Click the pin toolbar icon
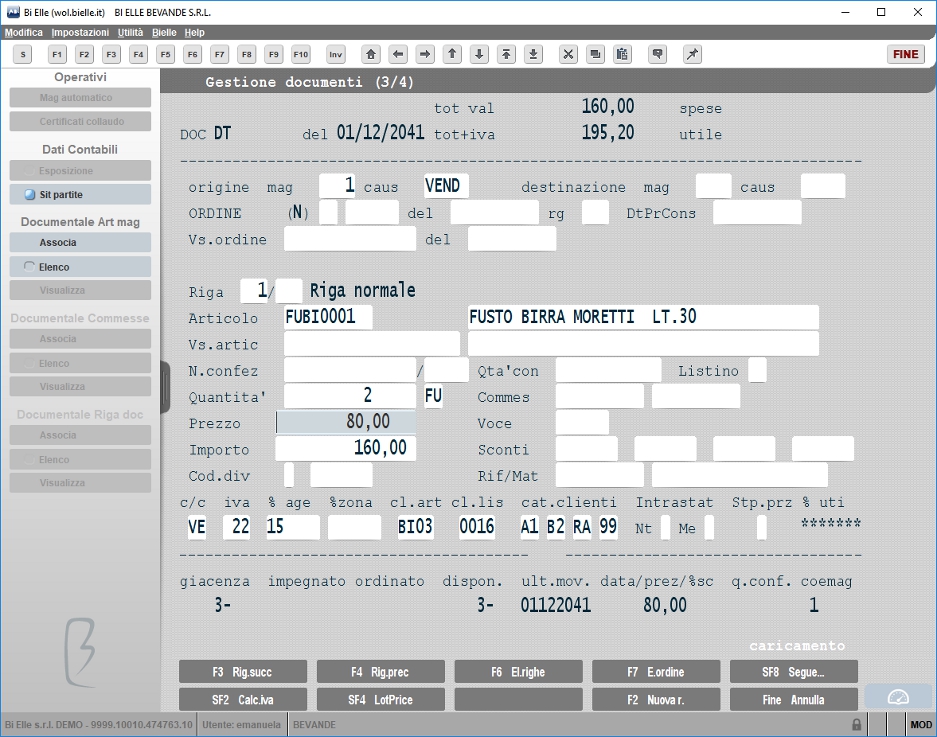The width and height of the screenshot is (937, 737). pyautogui.click(x=692, y=54)
